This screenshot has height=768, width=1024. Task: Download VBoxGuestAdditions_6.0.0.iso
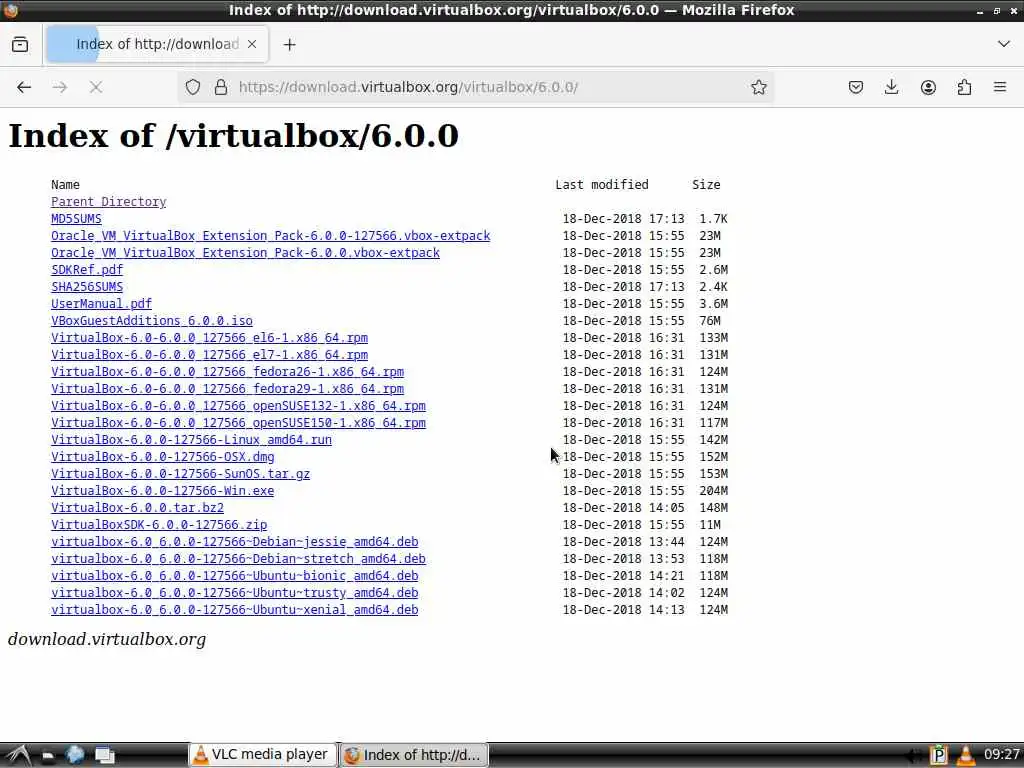(152, 321)
